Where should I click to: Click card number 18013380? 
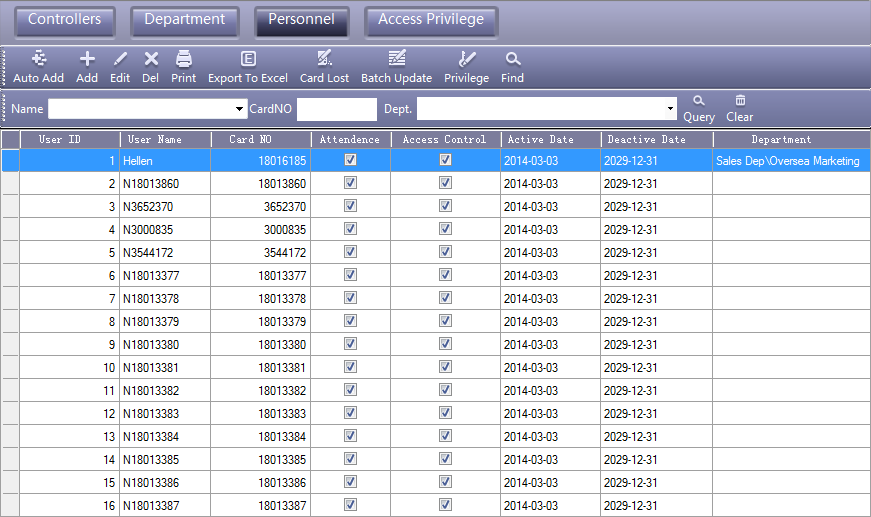(x=282, y=345)
